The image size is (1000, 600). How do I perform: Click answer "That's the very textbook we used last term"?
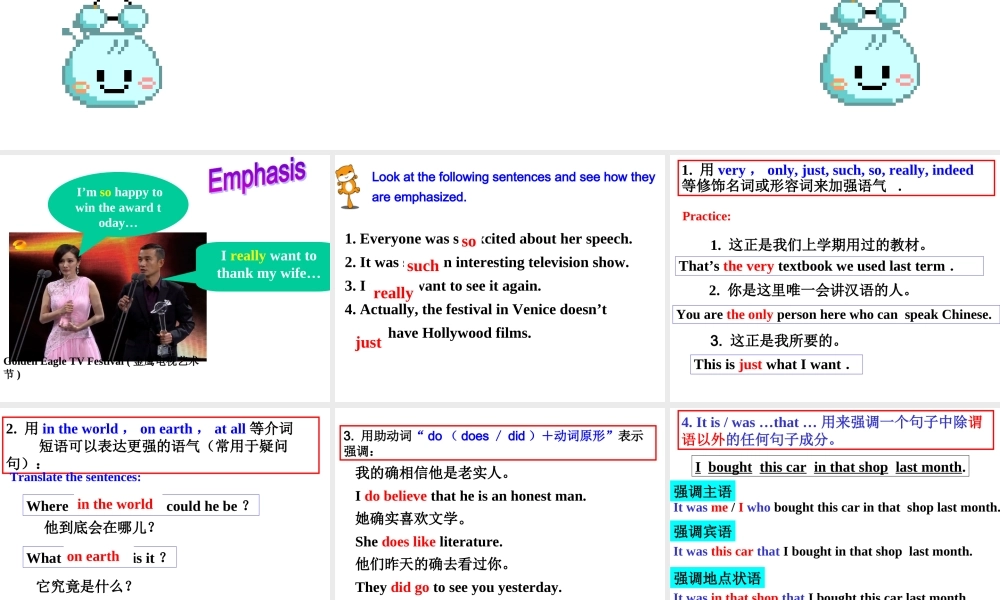coord(829,266)
